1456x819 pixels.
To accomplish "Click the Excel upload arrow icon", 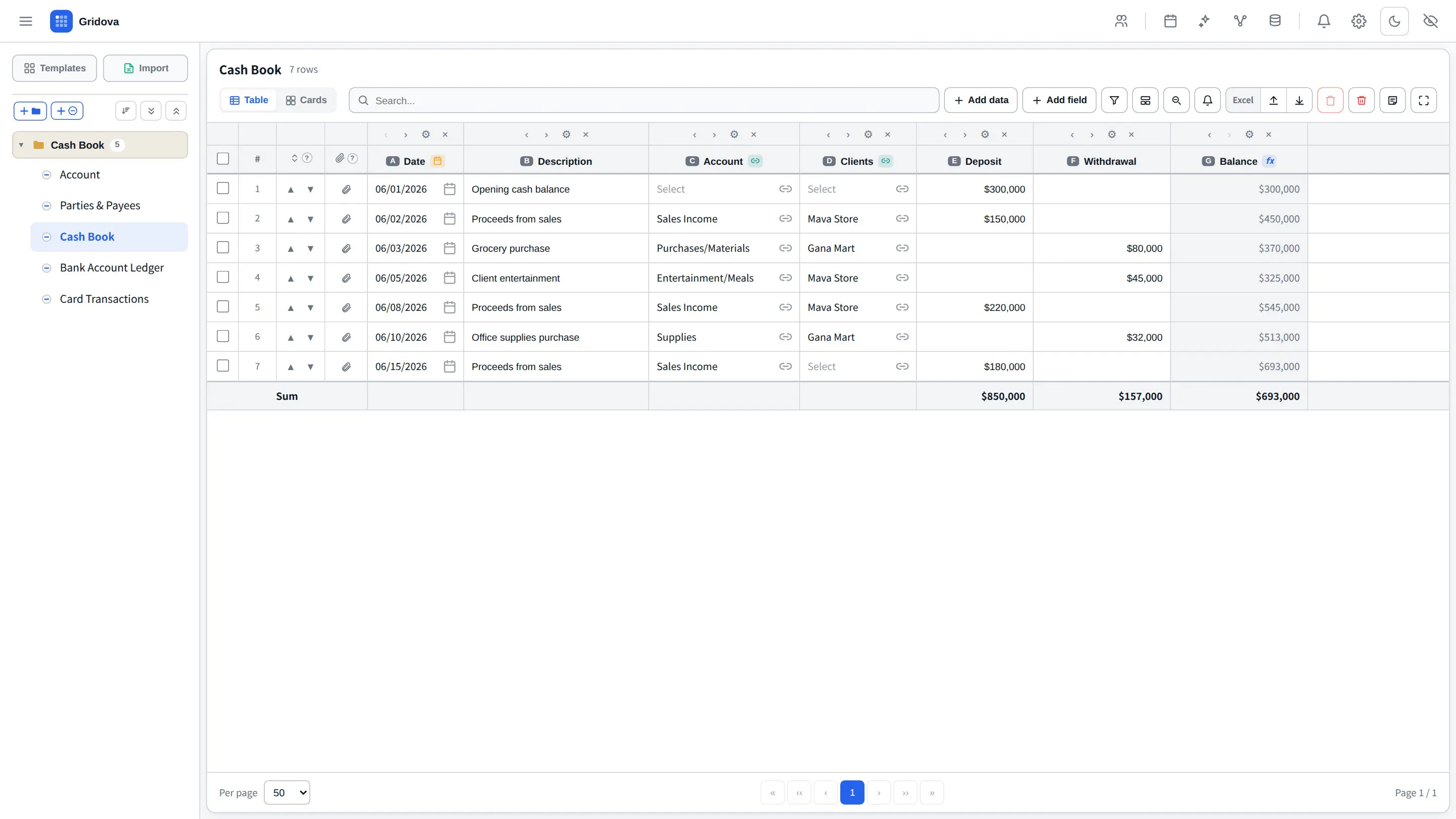I will tap(1273, 100).
